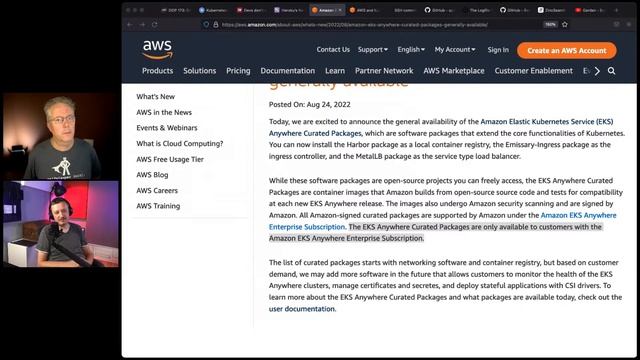The image size is (640, 360).
Task: Follow Amazon EKS Anywhere Enterprise Subscription link
Action: [578, 215]
